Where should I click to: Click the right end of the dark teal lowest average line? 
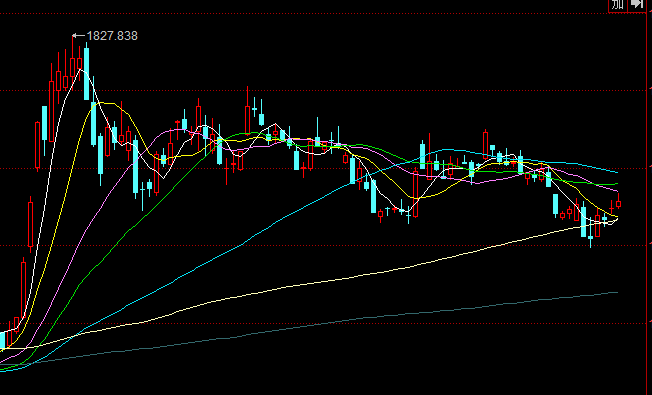click(x=617, y=292)
